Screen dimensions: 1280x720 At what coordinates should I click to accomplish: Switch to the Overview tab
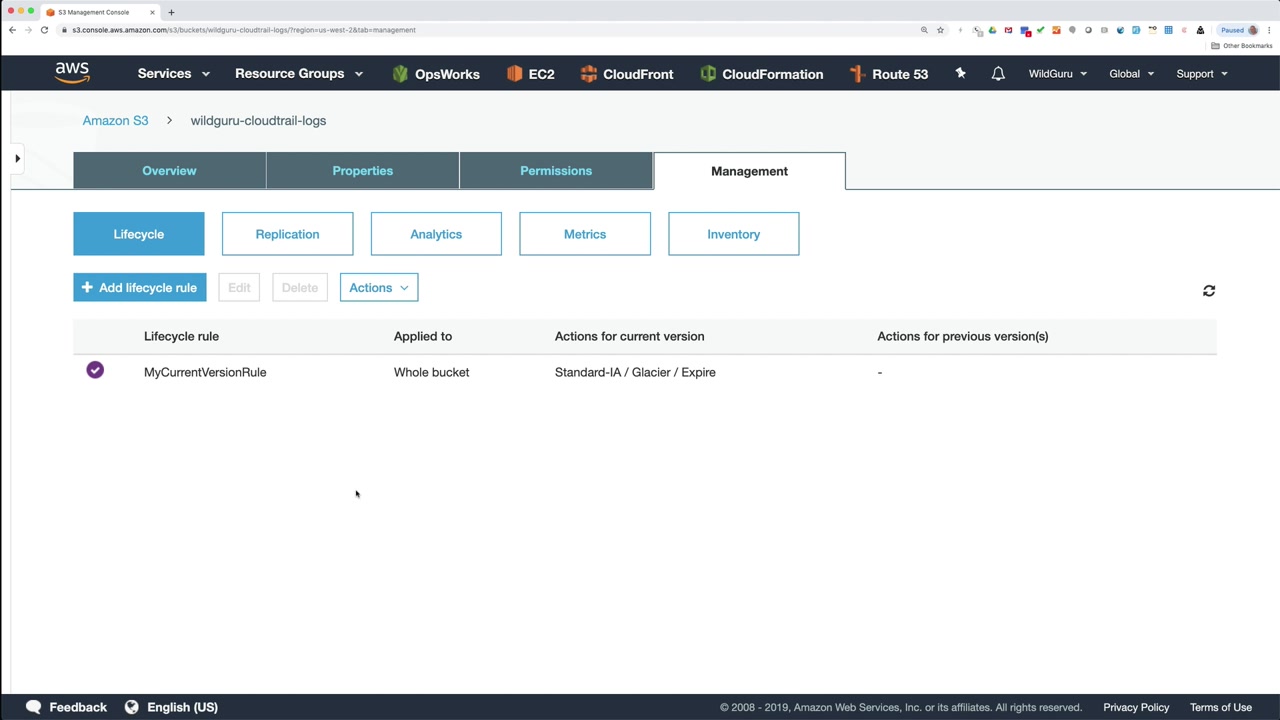pos(169,171)
